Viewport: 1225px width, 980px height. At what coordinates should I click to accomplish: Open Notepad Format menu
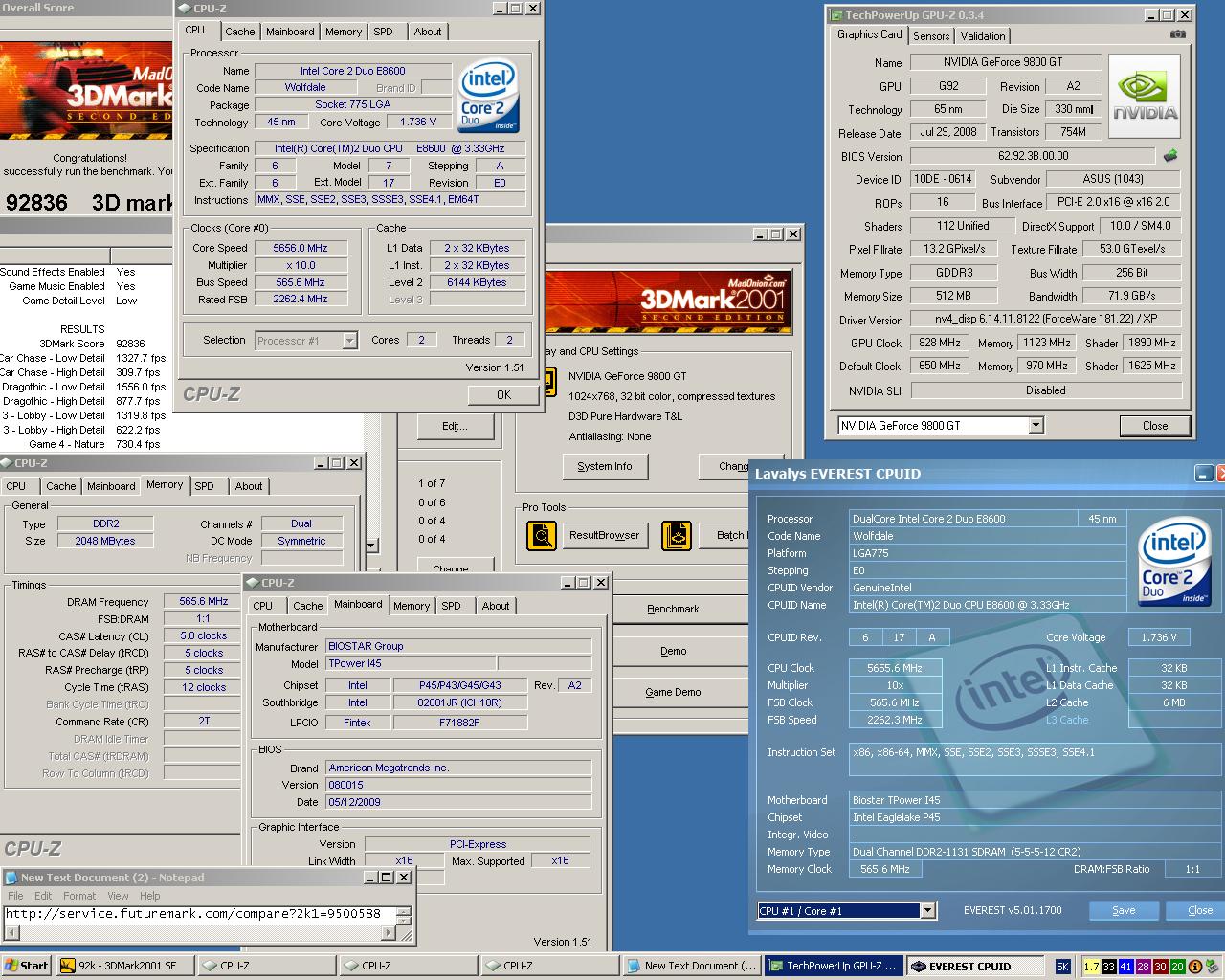[x=79, y=896]
